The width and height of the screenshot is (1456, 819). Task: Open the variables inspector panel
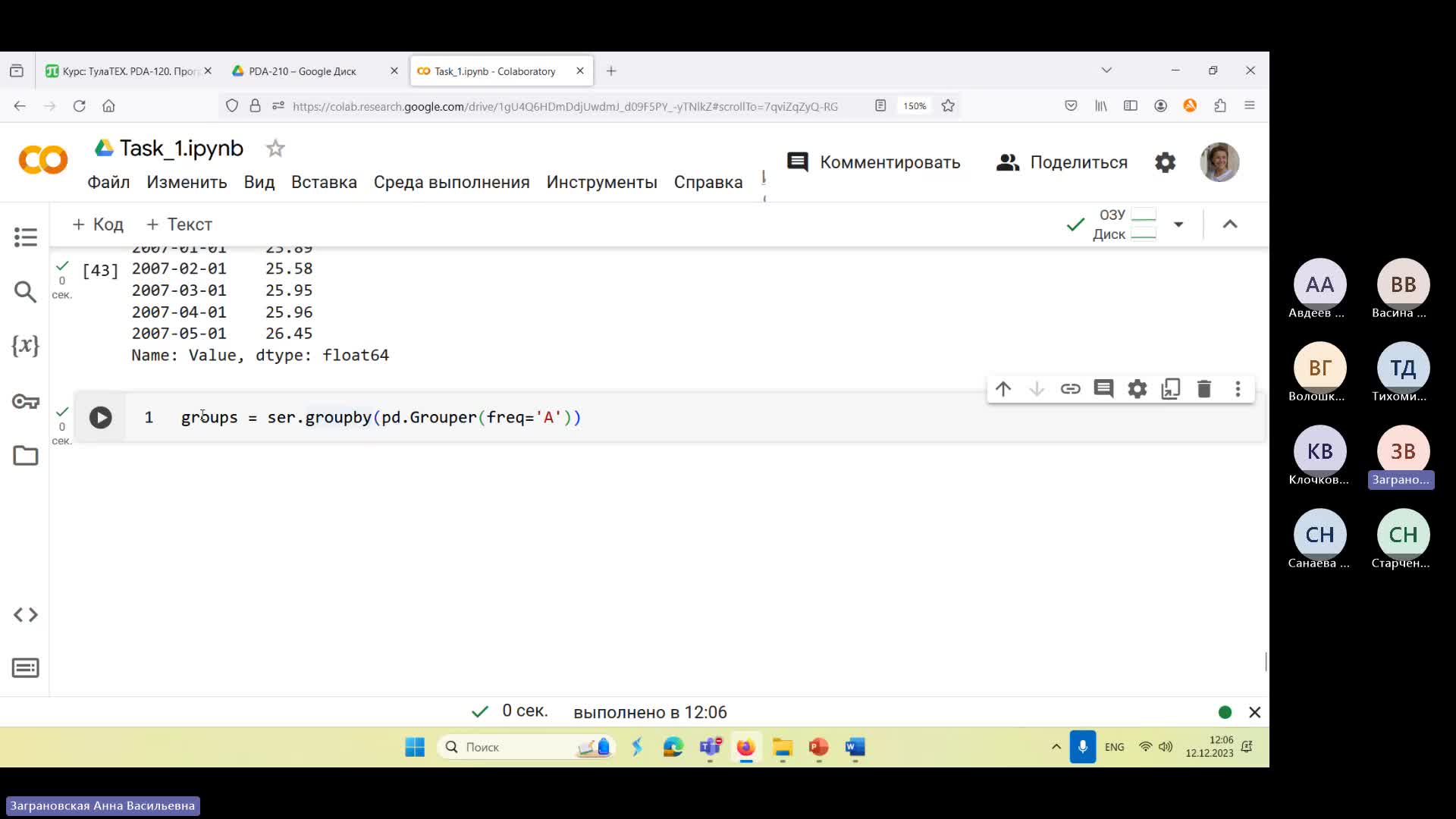point(25,346)
